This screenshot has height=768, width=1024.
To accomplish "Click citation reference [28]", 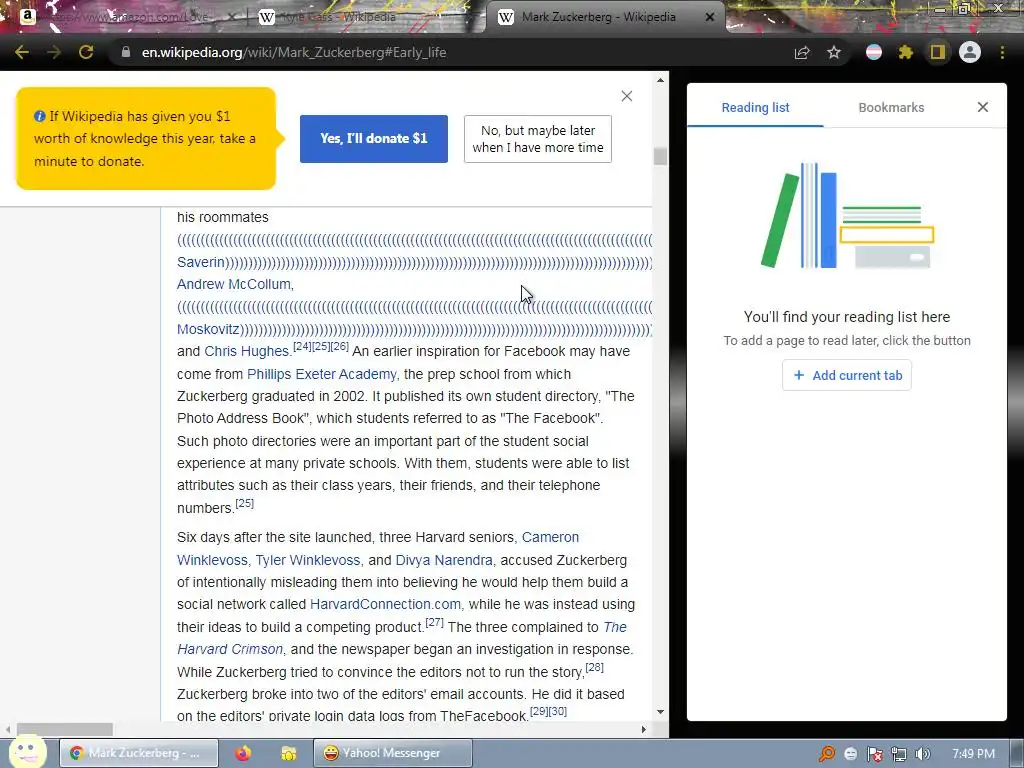I will tap(594, 667).
